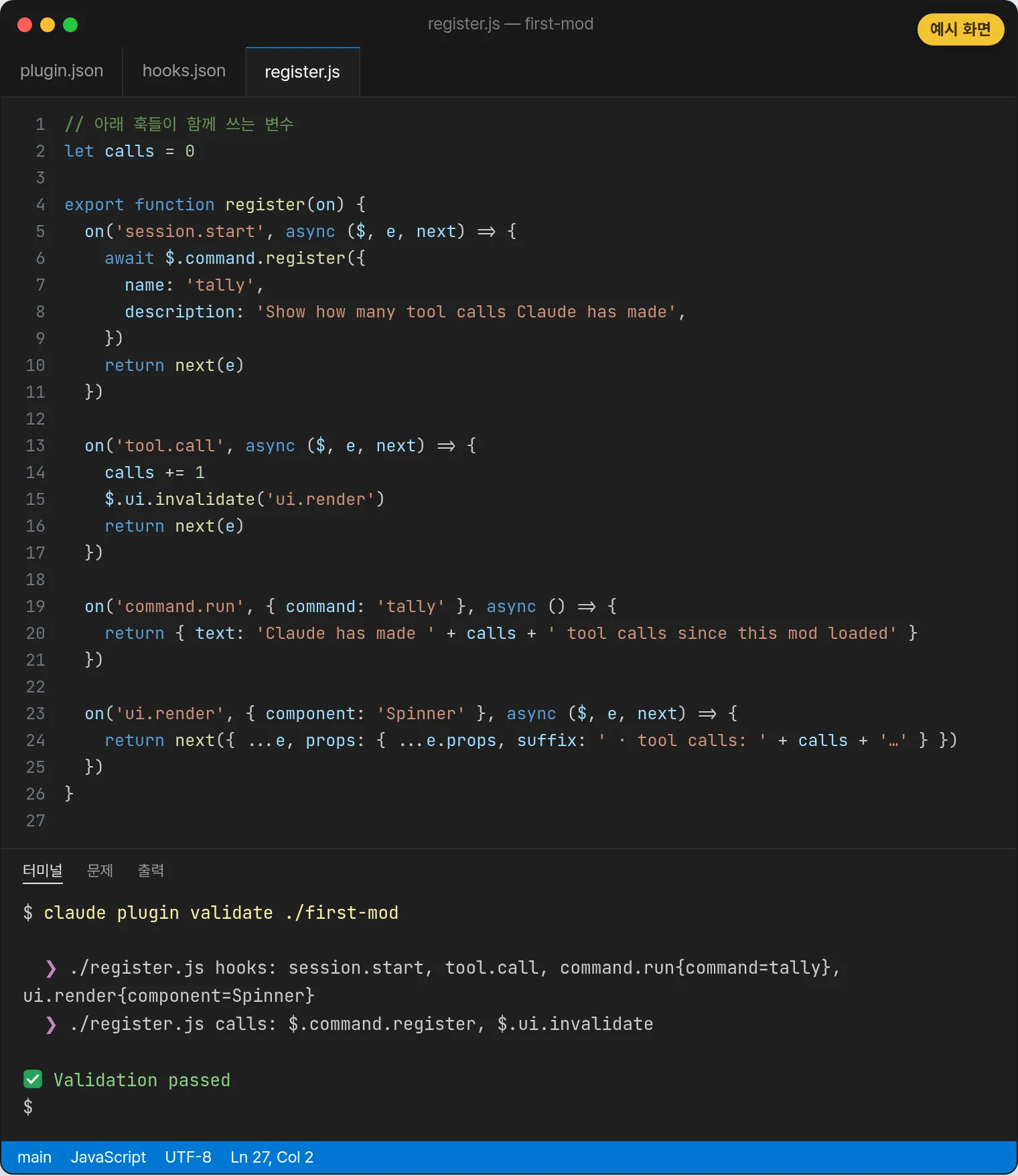The width and height of the screenshot is (1018, 1176).
Task: Click 'let calls = 0' on line 2
Action: pos(129,151)
